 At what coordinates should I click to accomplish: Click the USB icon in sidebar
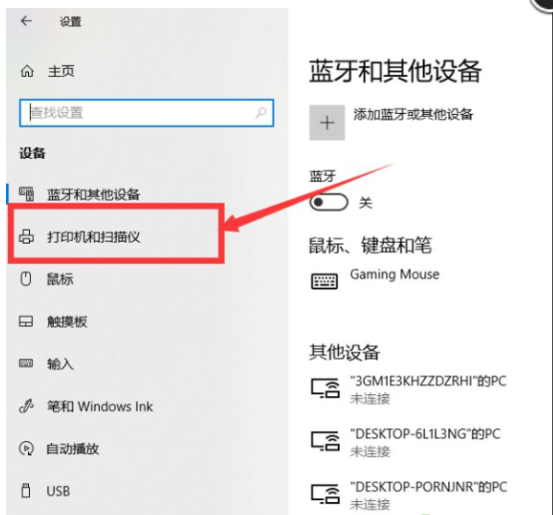tap(26, 491)
